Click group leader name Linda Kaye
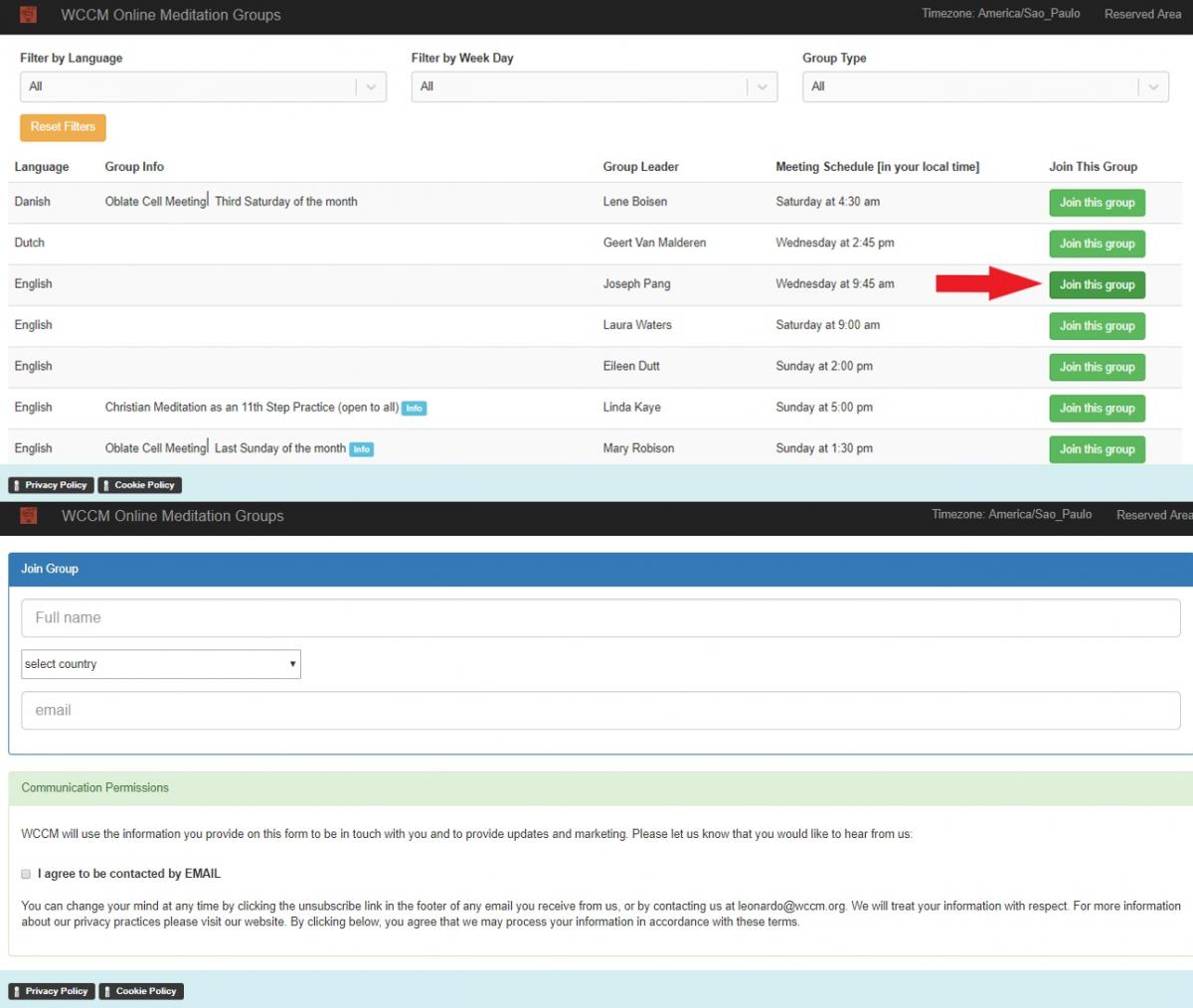This screenshot has width=1193, height=1008. tap(632, 408)
